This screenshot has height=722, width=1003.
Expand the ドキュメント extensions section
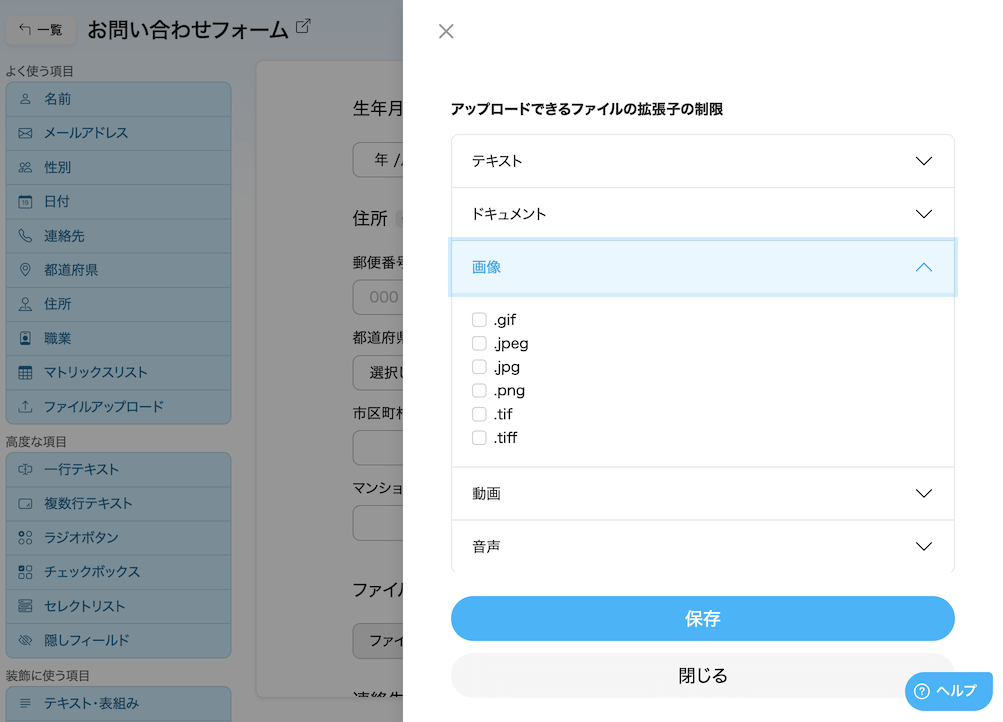(x=702, y=213)
